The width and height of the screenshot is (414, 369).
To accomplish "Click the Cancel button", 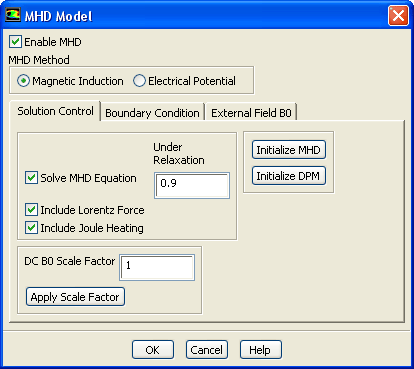I will tap(207, 350).
